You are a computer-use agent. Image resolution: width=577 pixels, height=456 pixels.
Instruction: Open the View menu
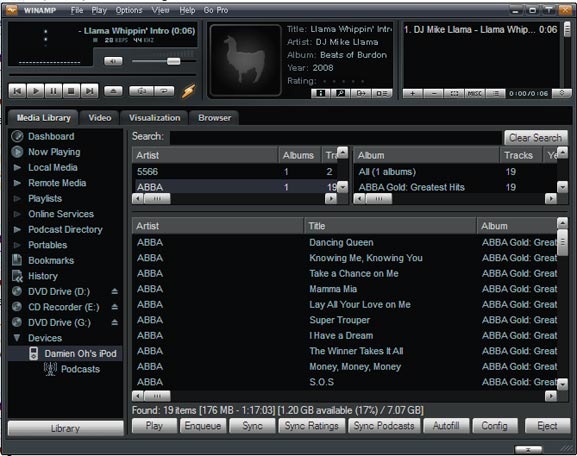pyautogui.click(x=160, y=10)
